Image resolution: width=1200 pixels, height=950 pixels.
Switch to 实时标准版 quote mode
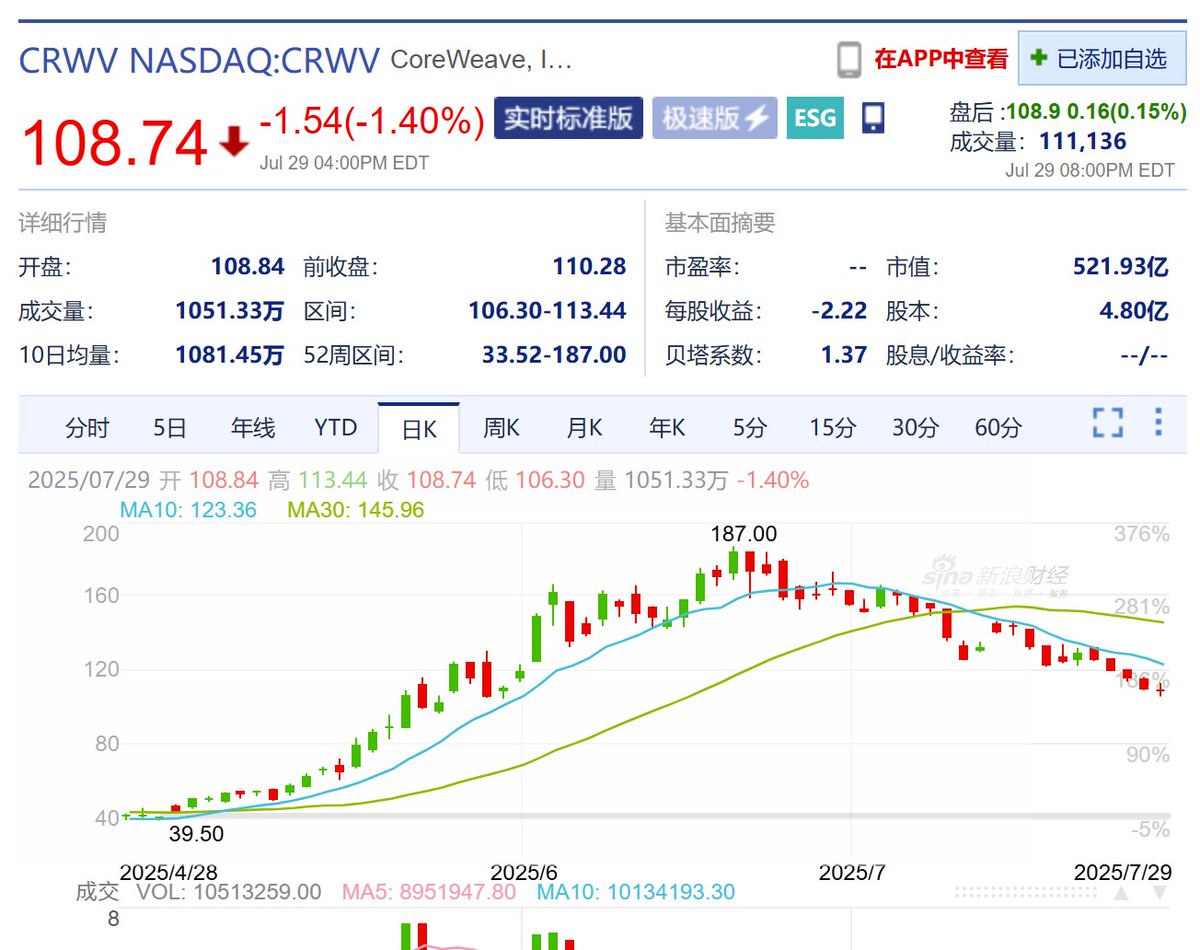pos(568,118)
